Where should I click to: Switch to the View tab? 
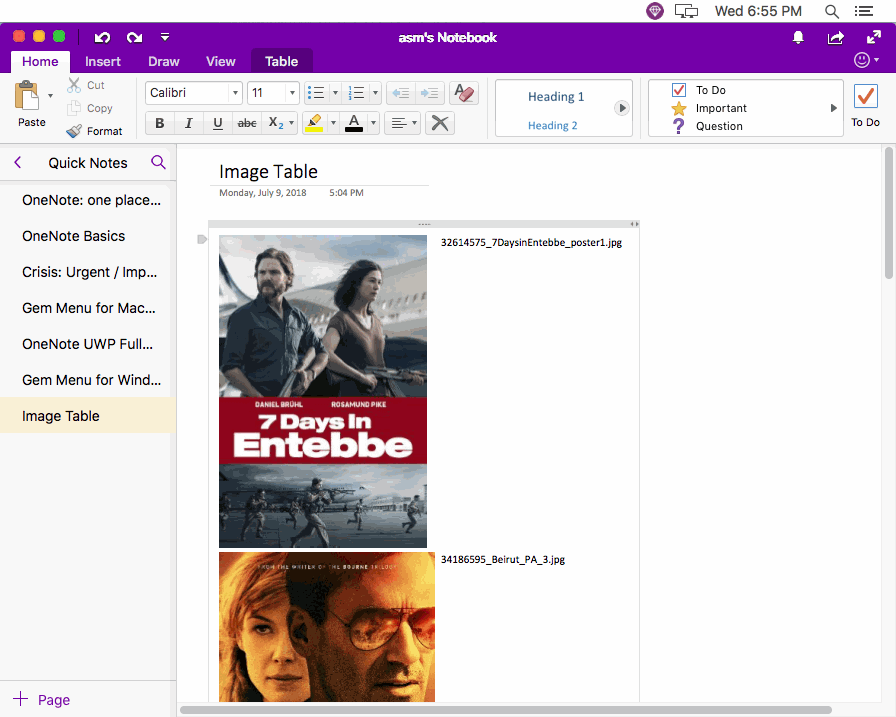point(221,61)
